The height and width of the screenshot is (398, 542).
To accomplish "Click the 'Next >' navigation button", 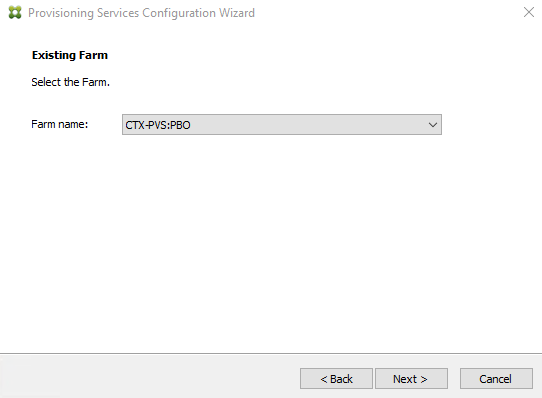I will [411, 379].
